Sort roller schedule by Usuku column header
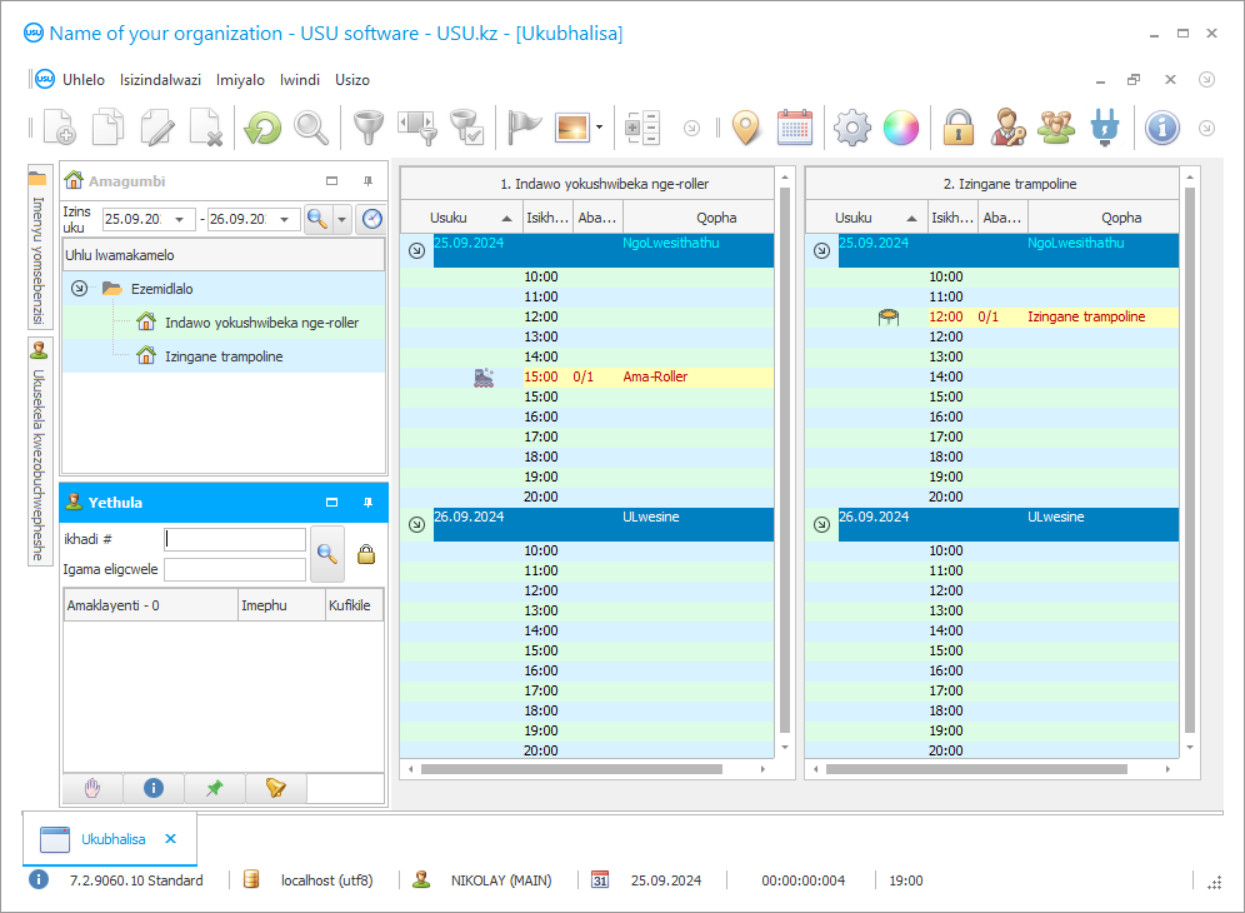 pos(461,217)
